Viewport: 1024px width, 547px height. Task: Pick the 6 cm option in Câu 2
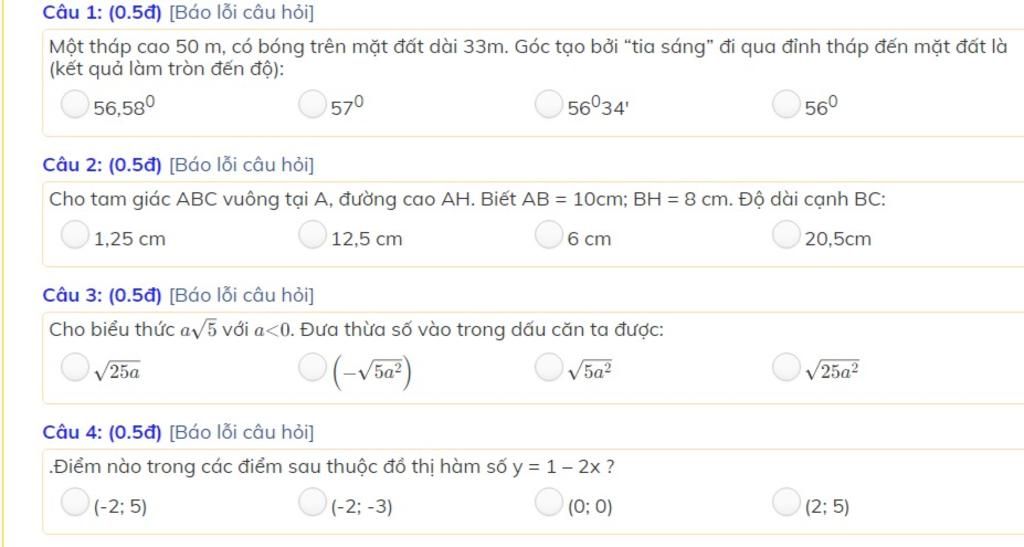click(549, 235)
